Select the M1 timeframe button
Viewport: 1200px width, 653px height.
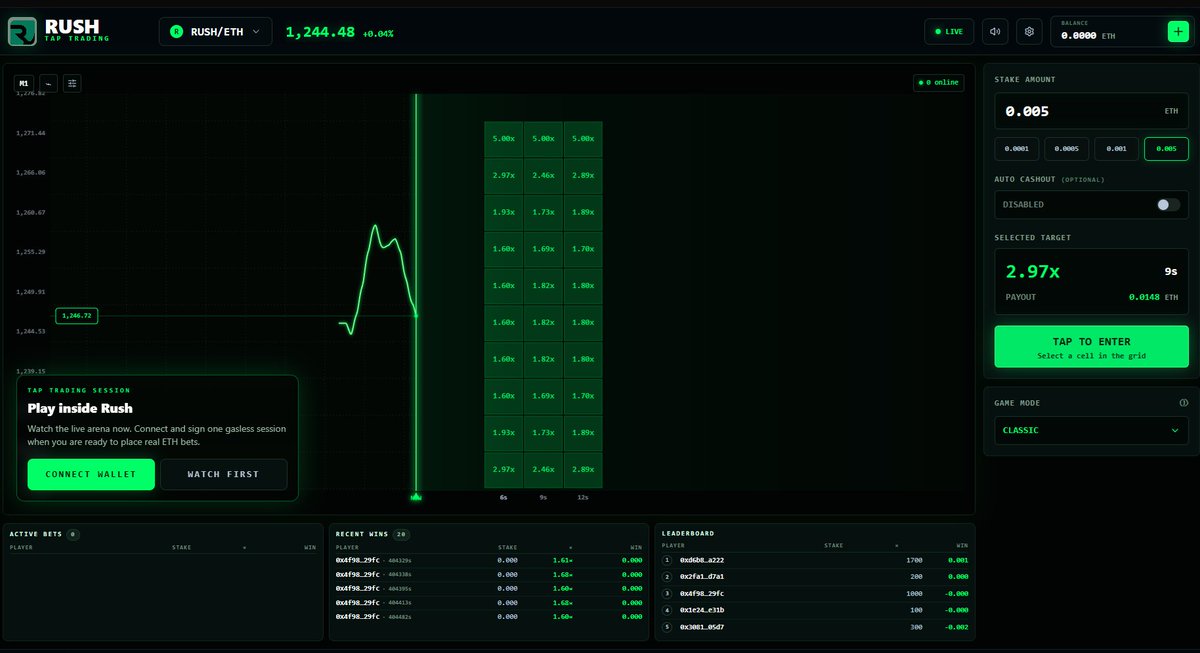tap(24, 84)
